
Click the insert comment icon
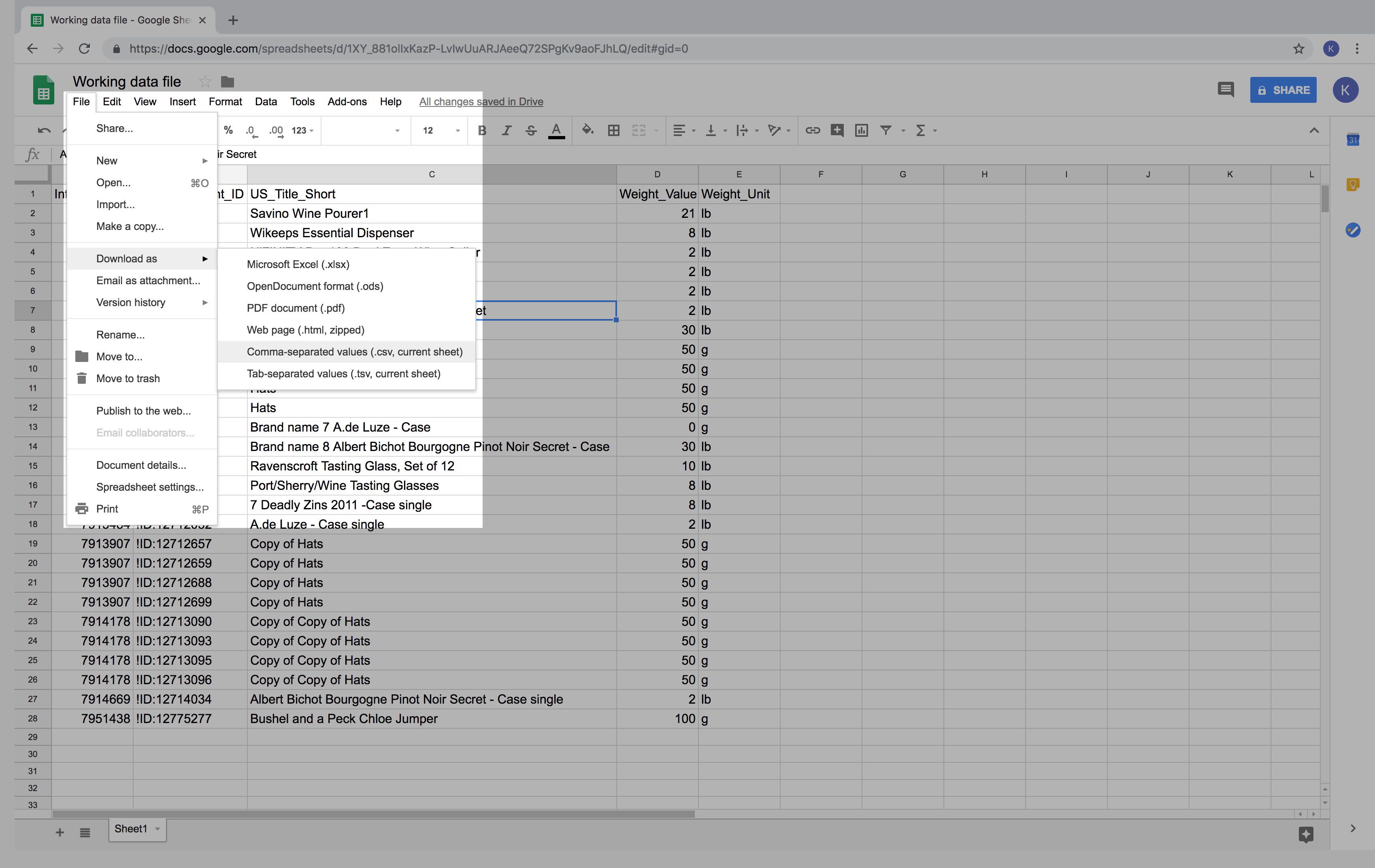pyautogui.click(x=837, y=131)
